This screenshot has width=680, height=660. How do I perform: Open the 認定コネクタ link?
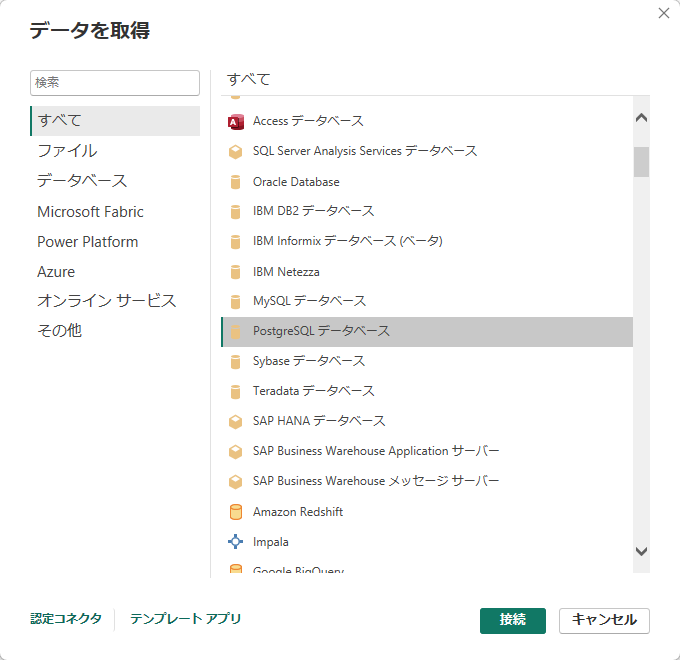click(66, 619)
